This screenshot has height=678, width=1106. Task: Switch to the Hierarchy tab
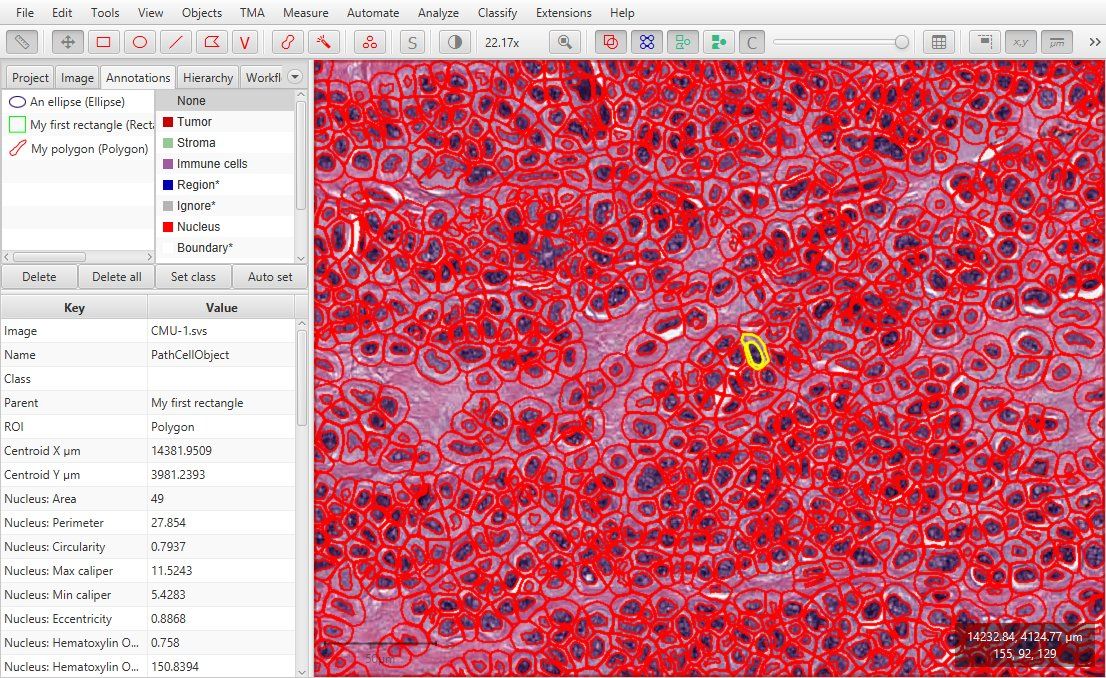[x=207, y=77]
